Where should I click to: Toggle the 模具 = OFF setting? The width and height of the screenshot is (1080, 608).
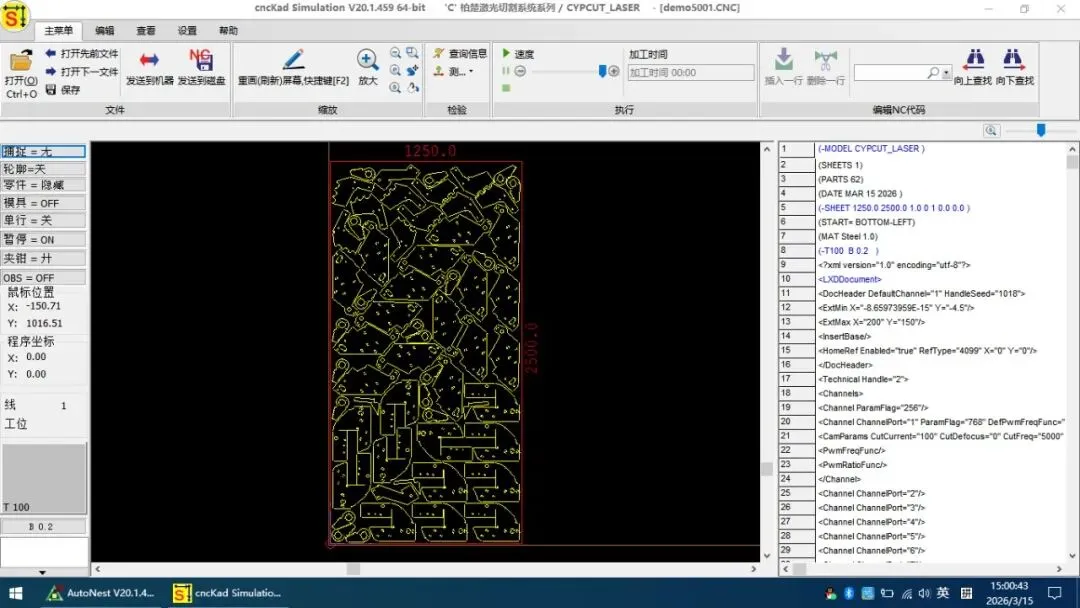[43, 203]
